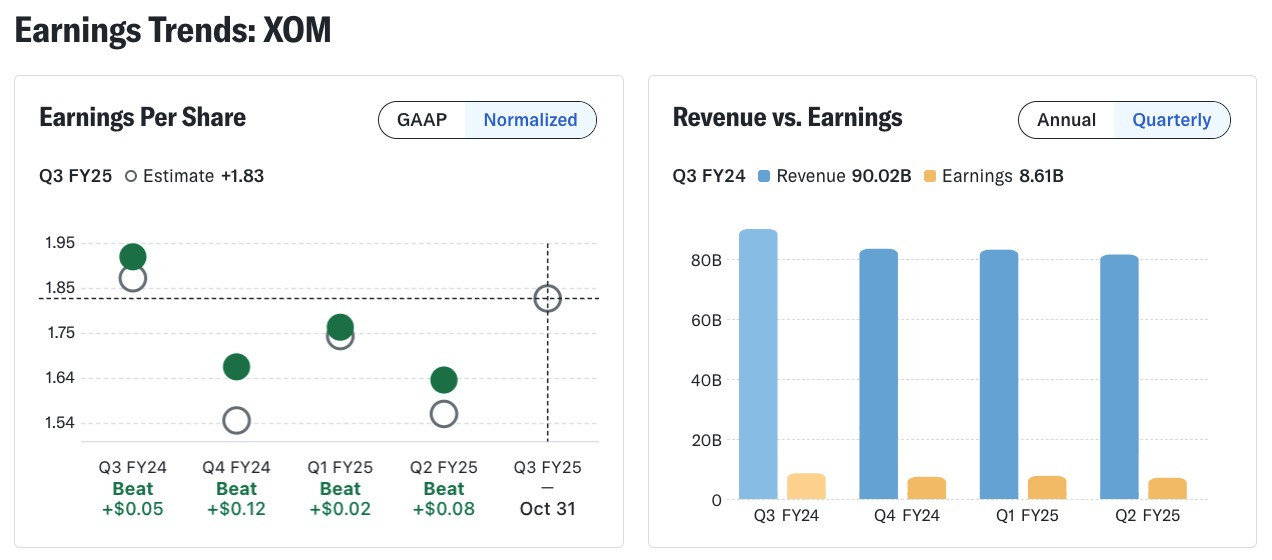
Task: Click the Q2 FY25 earnings bar
Action: (x=1167, y=488)
